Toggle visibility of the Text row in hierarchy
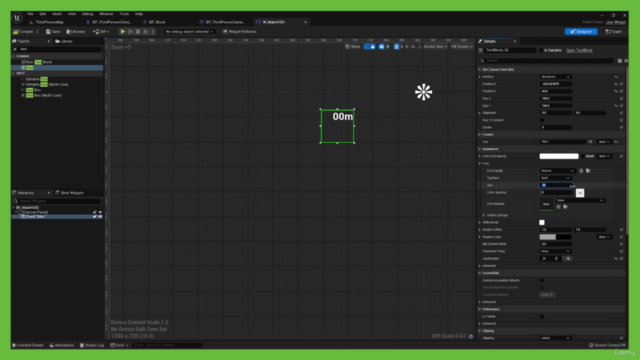Viewport: 640px width, 360px height. pos(100,217)
